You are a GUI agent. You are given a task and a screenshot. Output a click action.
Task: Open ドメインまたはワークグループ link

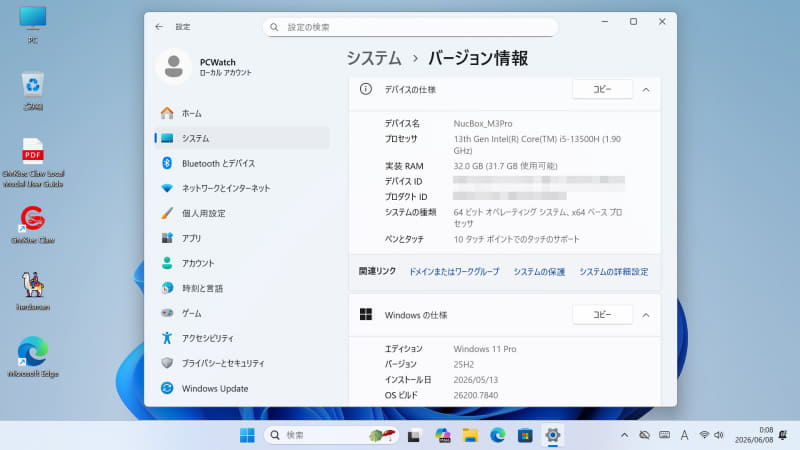454,272
